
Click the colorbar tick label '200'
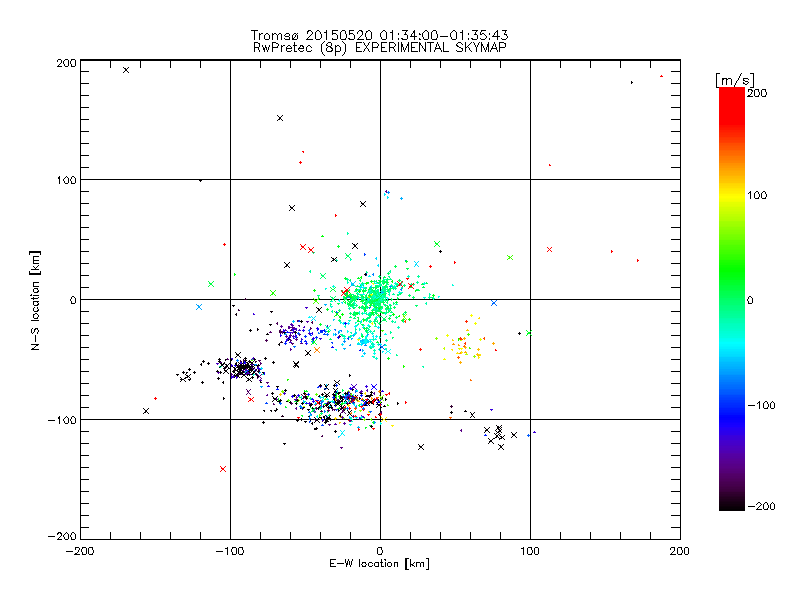(757, 93)
